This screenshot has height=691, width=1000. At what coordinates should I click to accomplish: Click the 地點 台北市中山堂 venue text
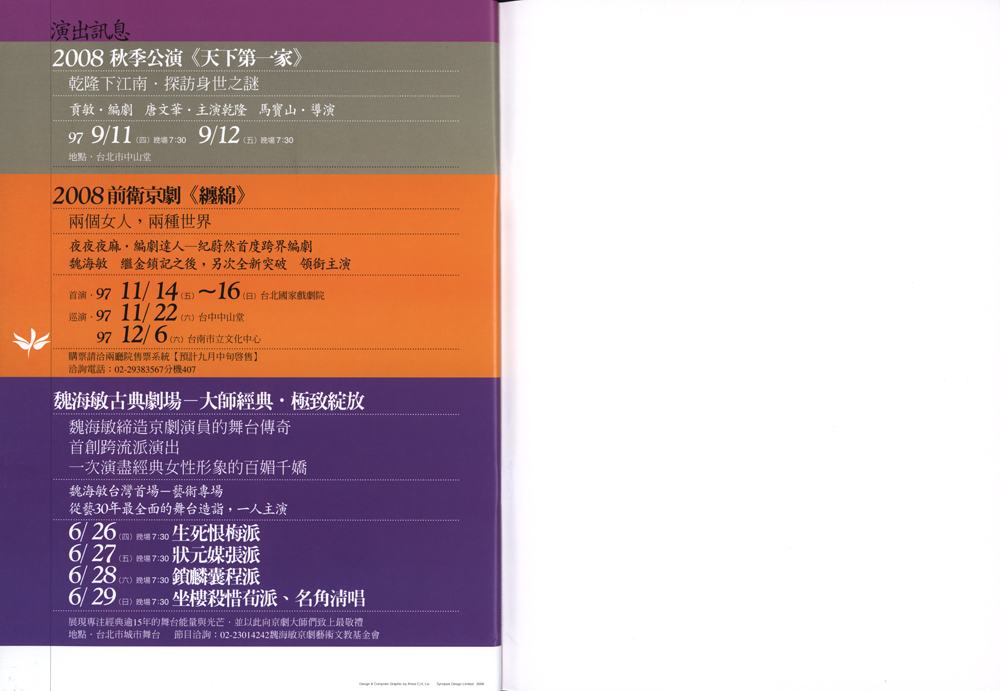(110, 156)
